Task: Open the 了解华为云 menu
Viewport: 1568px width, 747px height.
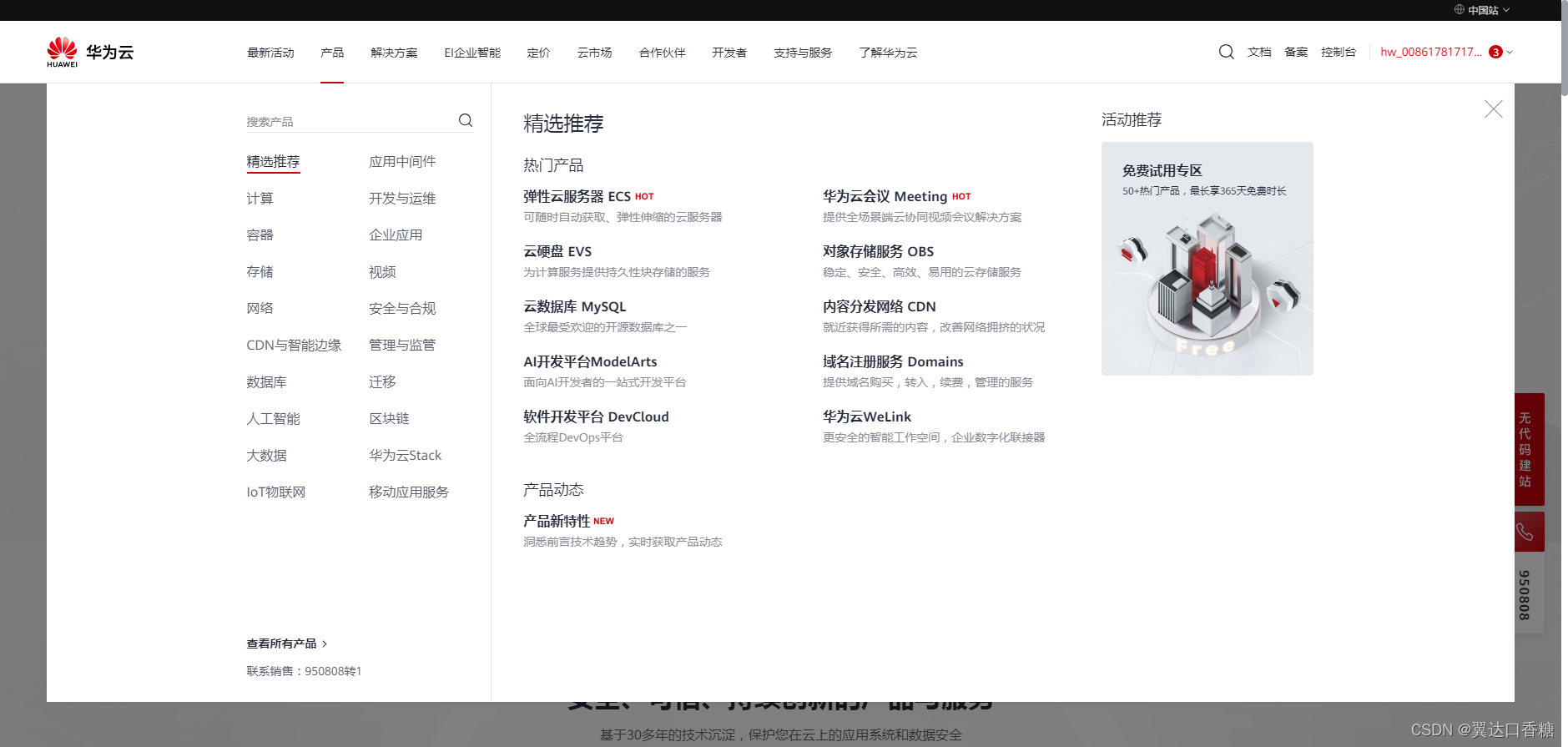Action: click(888, 53)
